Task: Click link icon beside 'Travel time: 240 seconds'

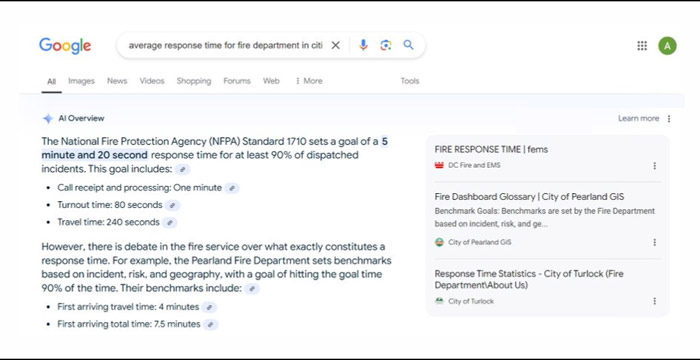Action: tap(170, 222)
